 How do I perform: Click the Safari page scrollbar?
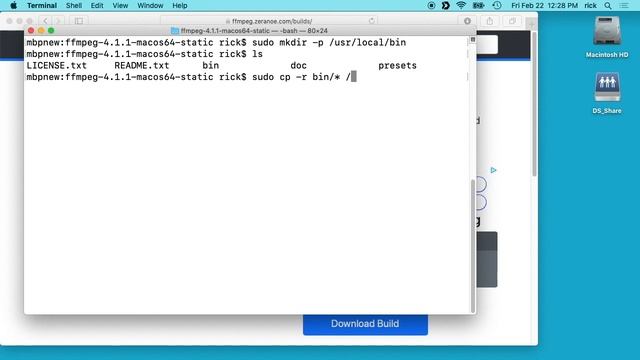click(x=534, y=104)
